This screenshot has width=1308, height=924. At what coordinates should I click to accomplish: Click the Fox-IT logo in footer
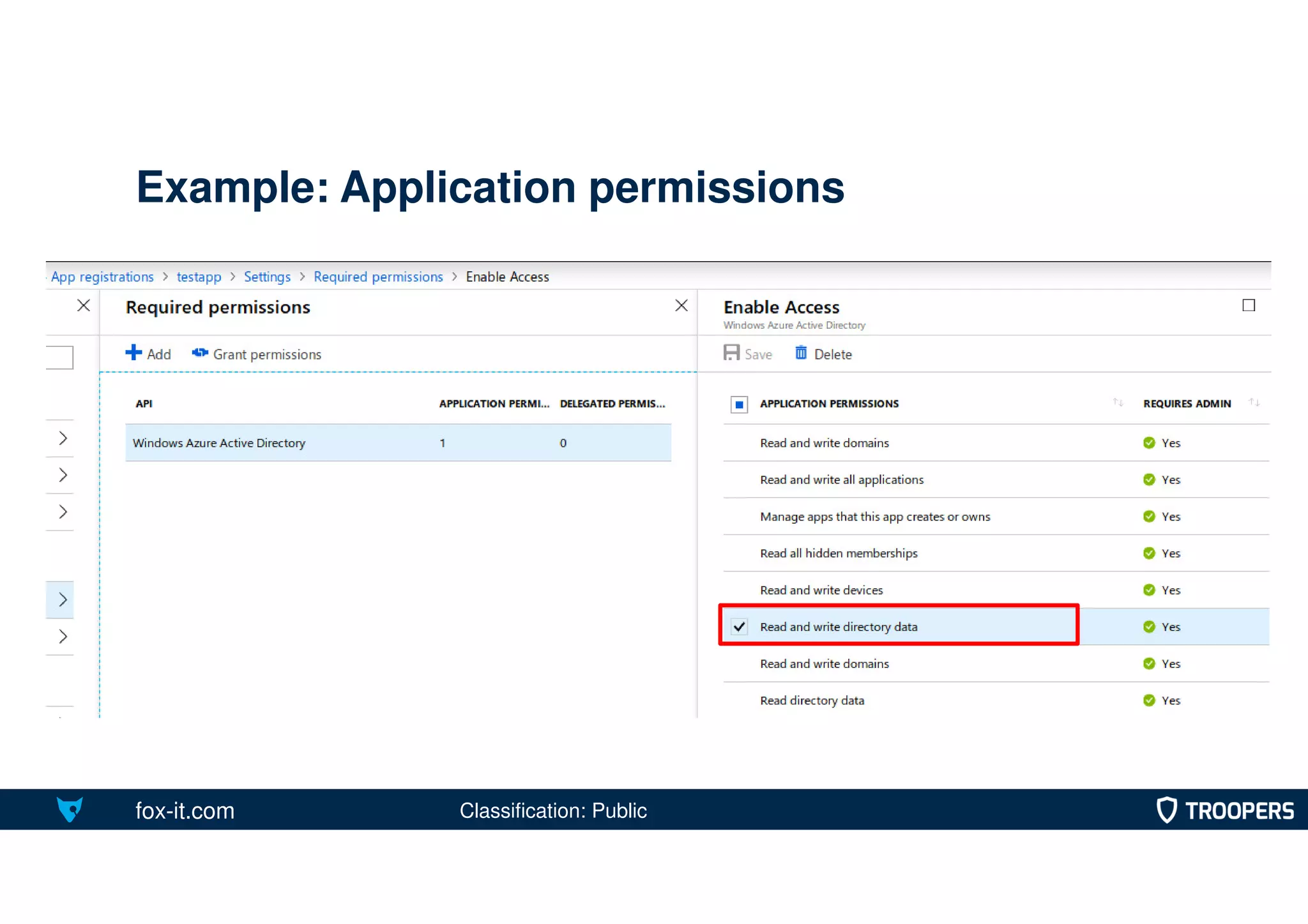click(70, 810)
